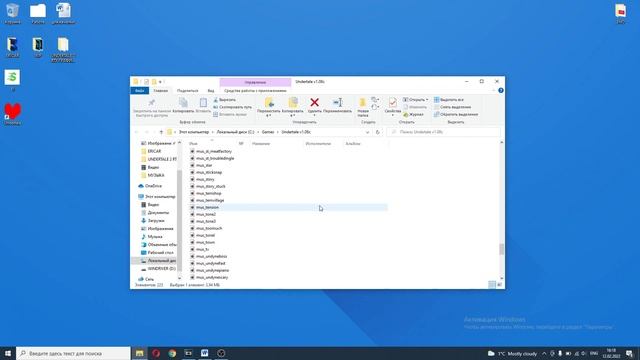Click Opera browser icon in taskbar
640x360 pixels.
click(156, 353)
